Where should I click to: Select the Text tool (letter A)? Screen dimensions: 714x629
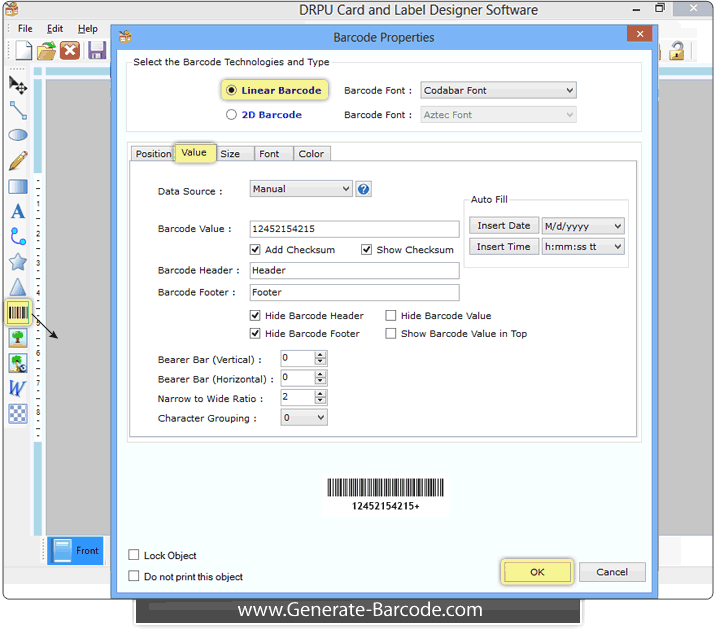tap(18, 211)
